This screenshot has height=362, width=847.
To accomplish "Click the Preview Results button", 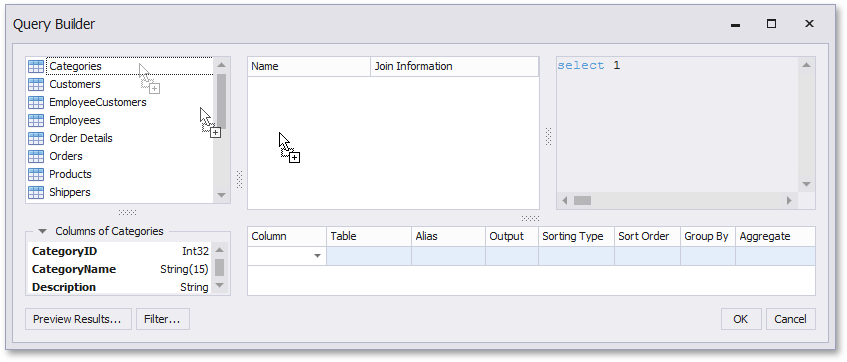I will (78, 319).
